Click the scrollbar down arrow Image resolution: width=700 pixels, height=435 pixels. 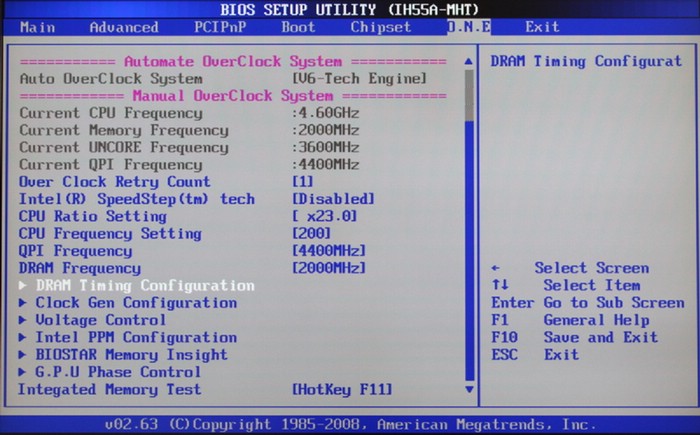point(469,389)
